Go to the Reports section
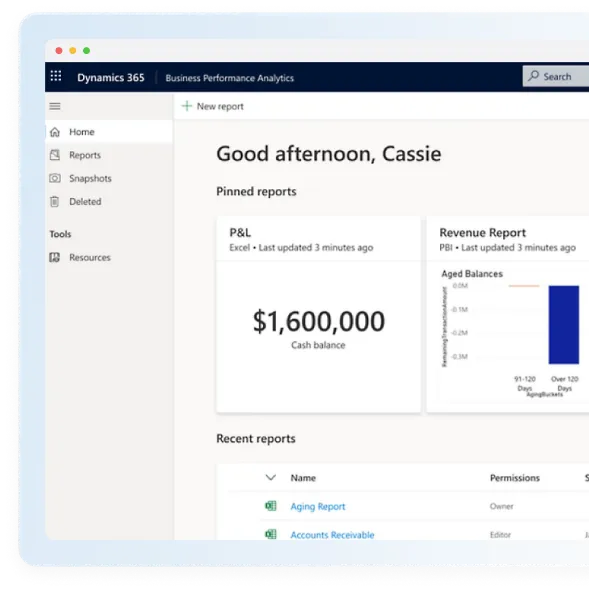The height and width of the screenshot is (591, 589). click(x=109, y=155)
